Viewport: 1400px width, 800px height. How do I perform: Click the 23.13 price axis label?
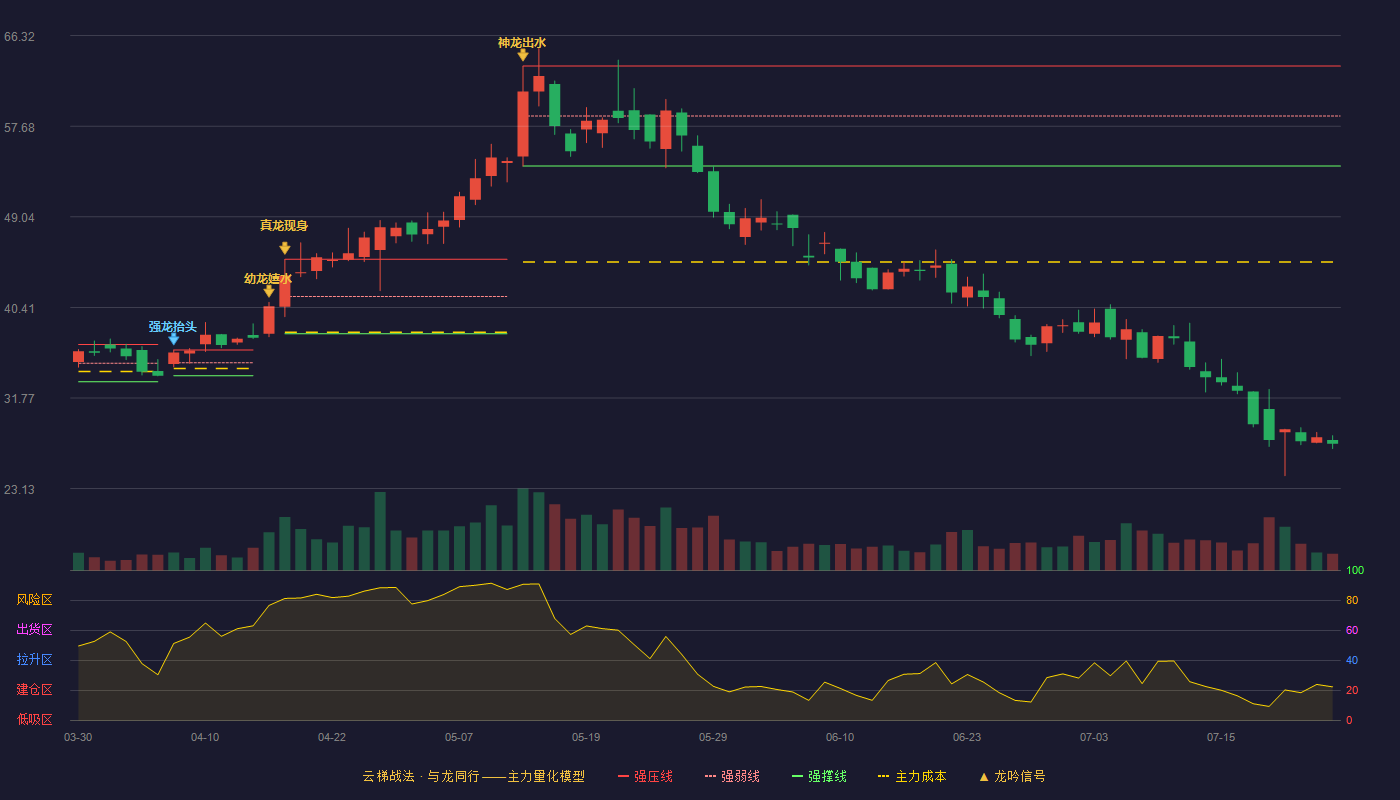pos(19,490)
